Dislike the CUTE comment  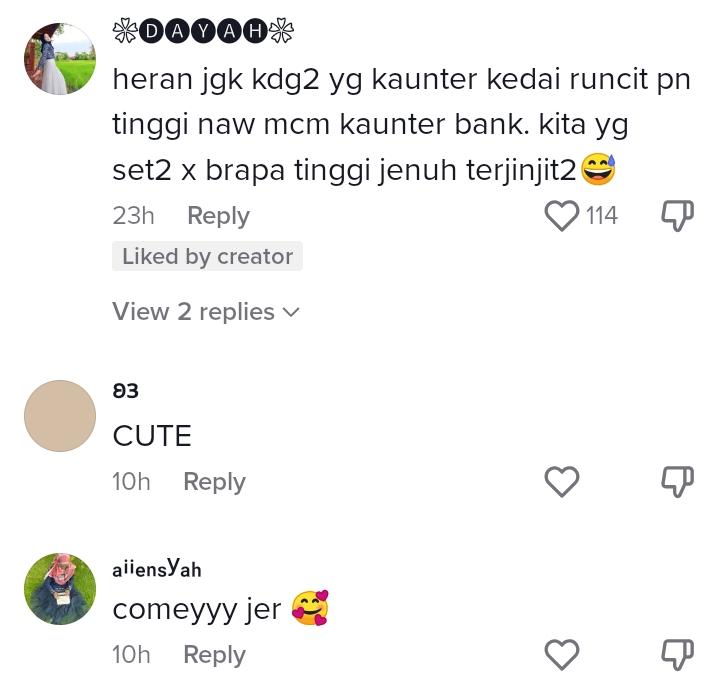point(677,481)
